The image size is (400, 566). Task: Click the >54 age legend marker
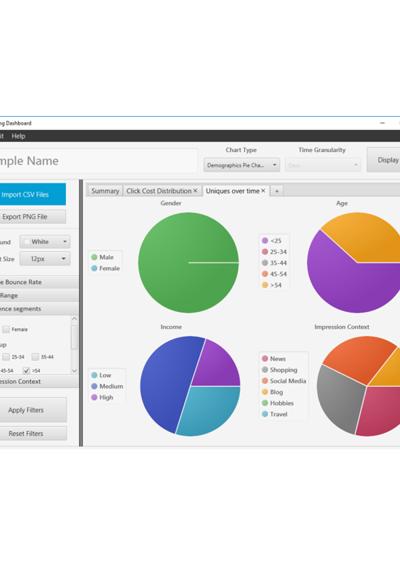(x=265, y=285)
